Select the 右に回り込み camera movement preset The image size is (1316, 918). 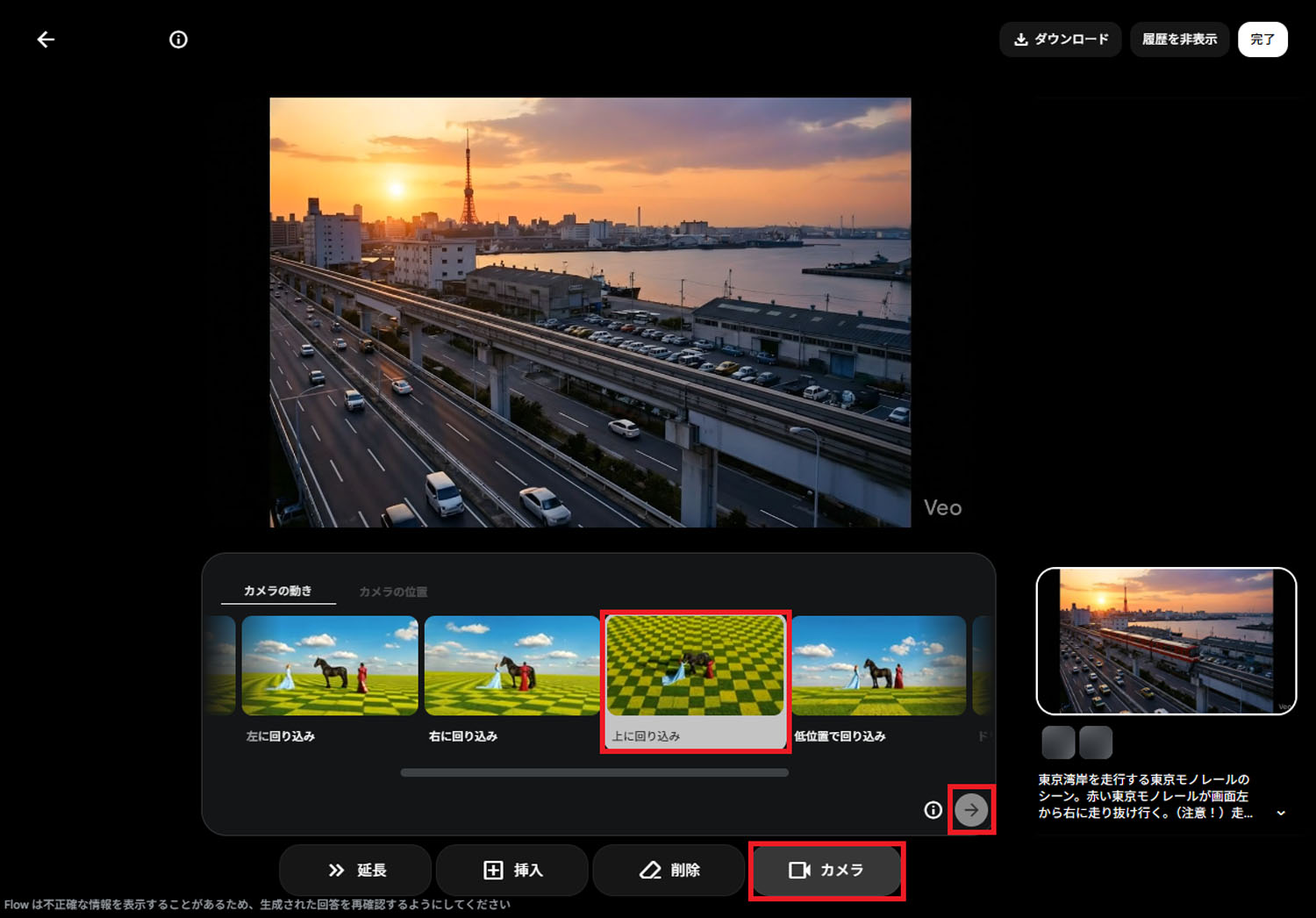point(511,665)
